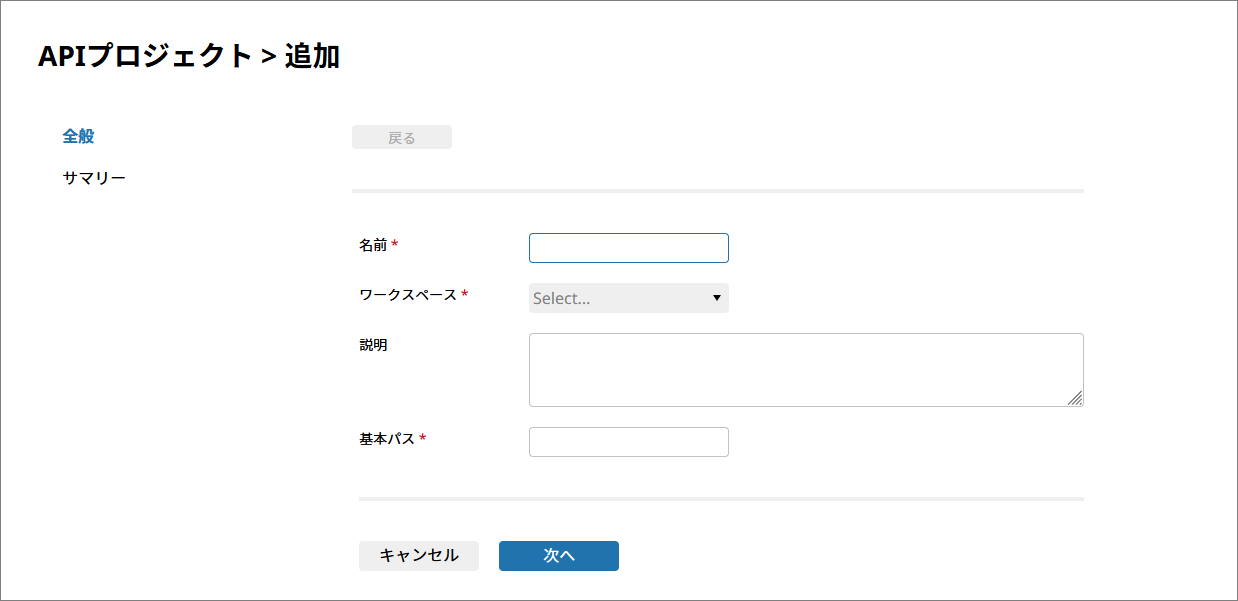
Task: Click the 説明 field label
Action: point(372,345)
